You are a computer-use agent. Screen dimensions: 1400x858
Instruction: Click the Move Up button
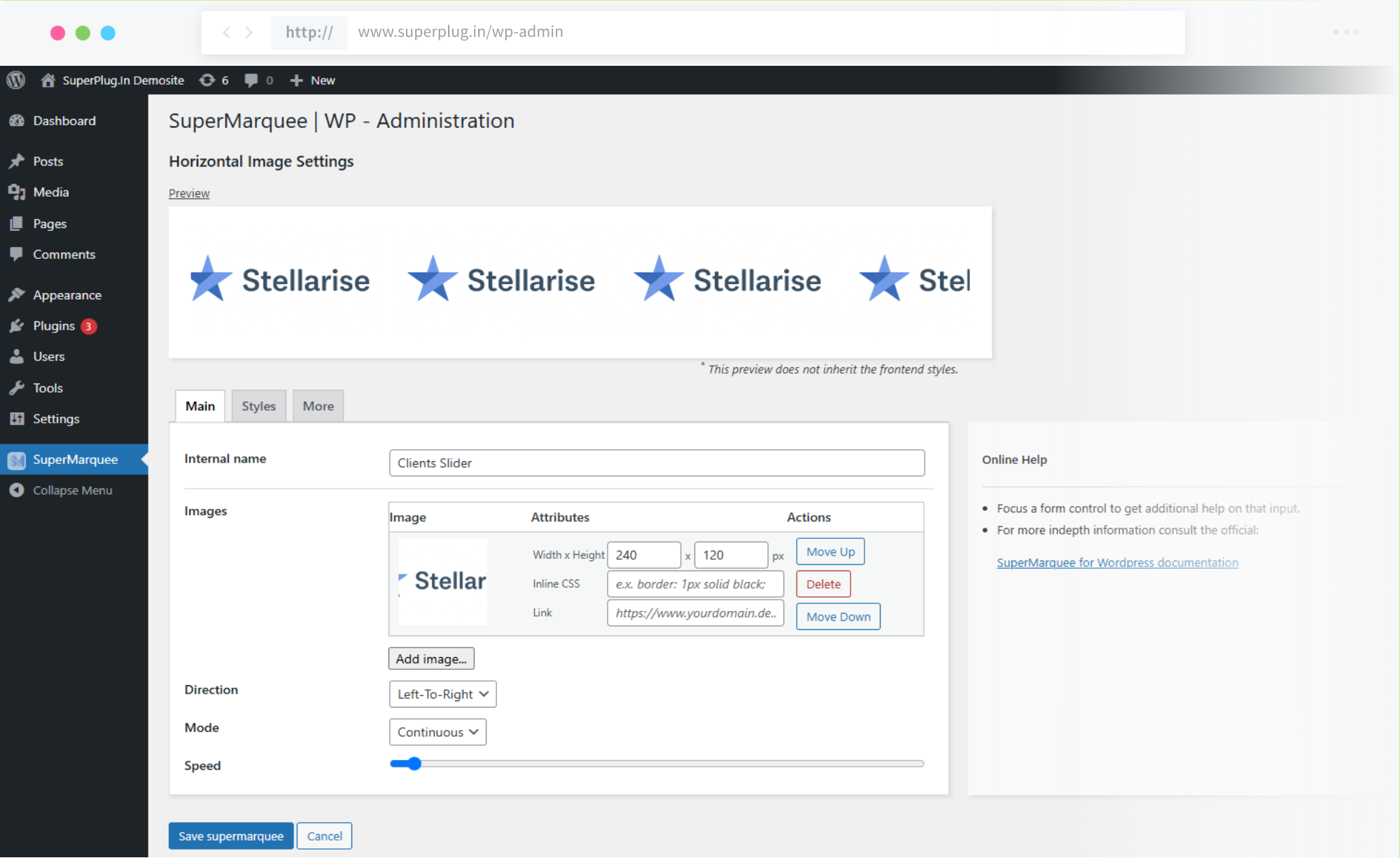tap(831, 551)
